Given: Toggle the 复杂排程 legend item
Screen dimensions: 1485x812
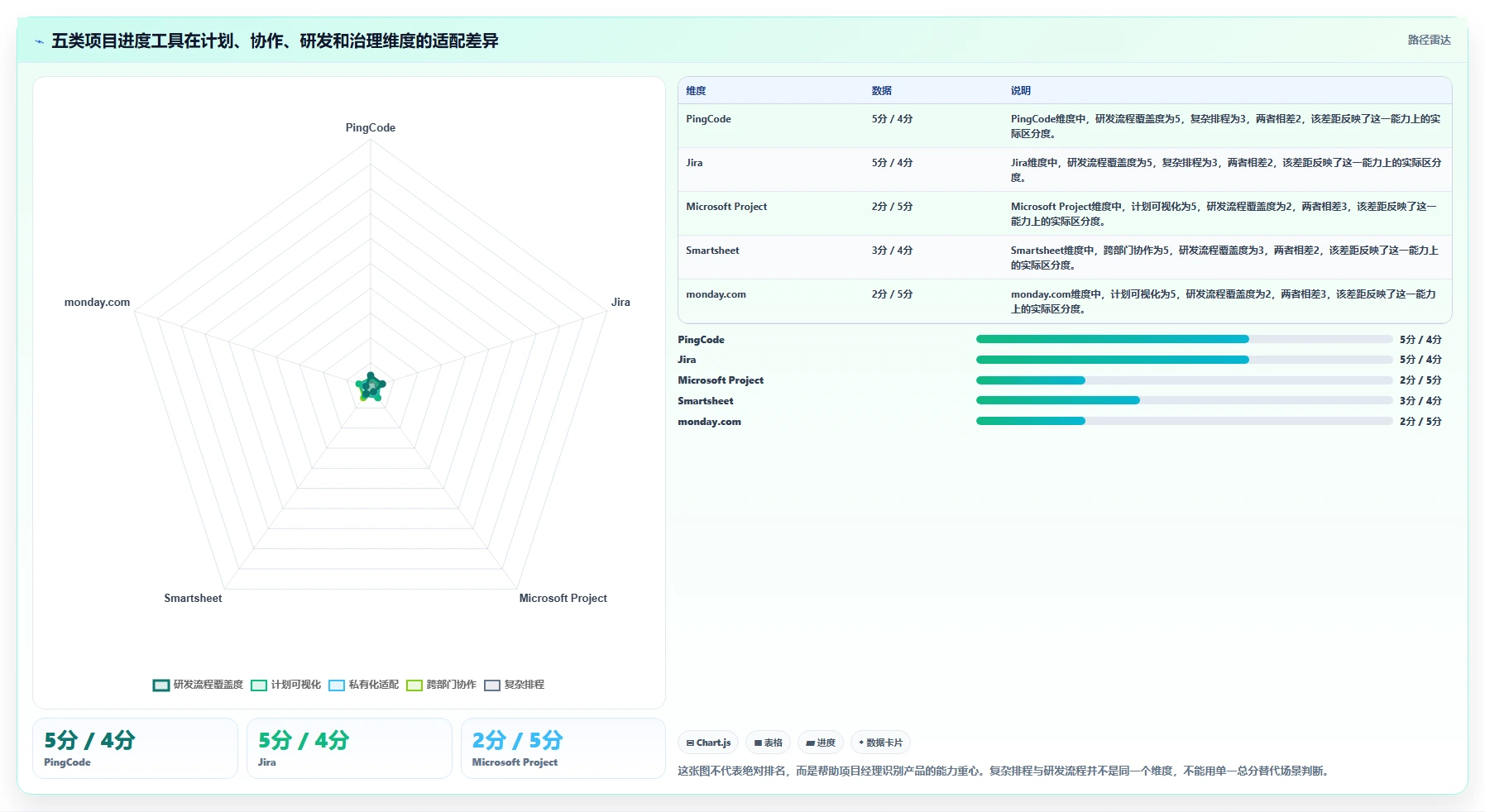Looking at the screenshot, I should point(515,685).
